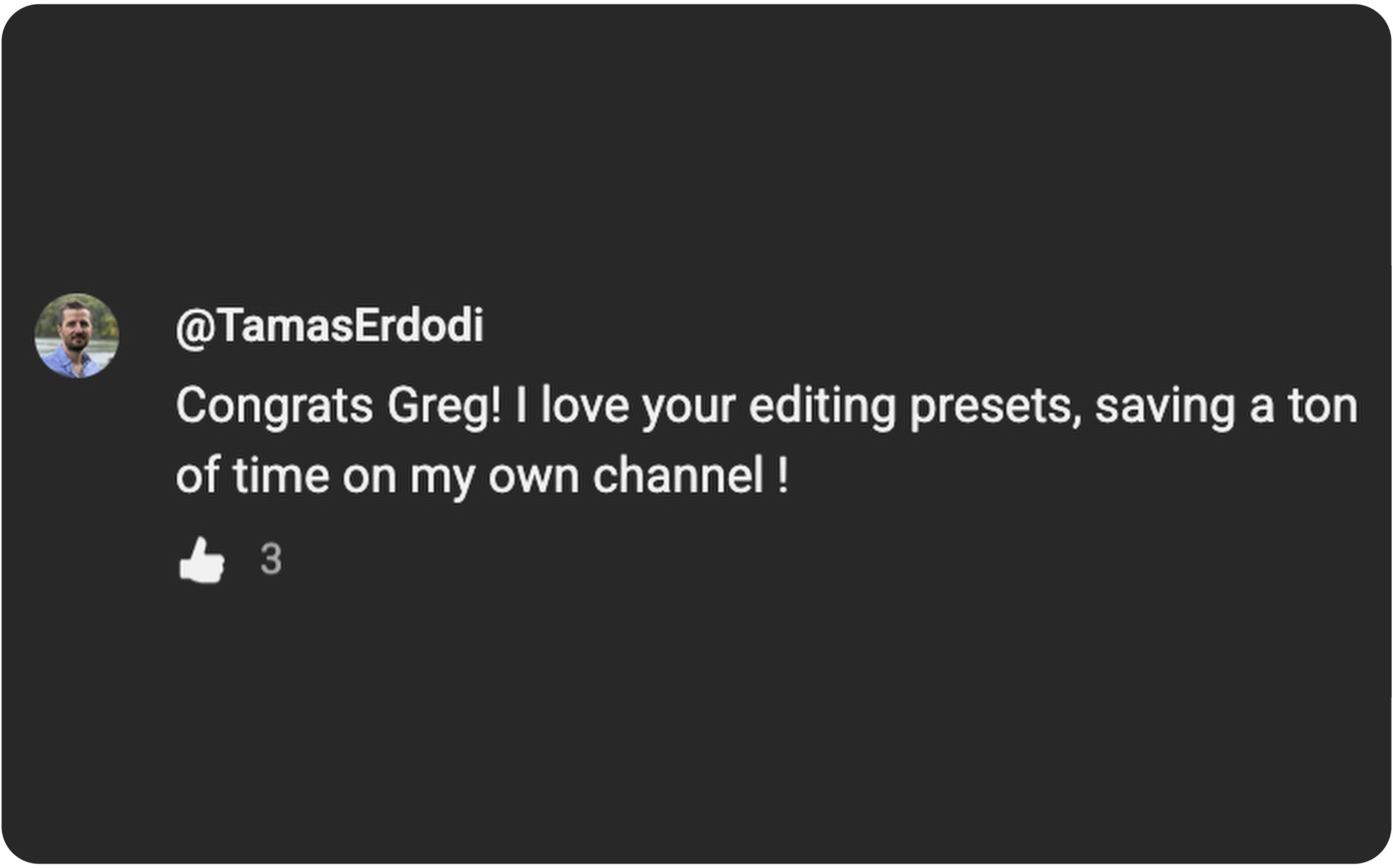The width and height of the screenshot is (1393, 868).
Task: Click the word "editing" in the comment
Action: 822,406
